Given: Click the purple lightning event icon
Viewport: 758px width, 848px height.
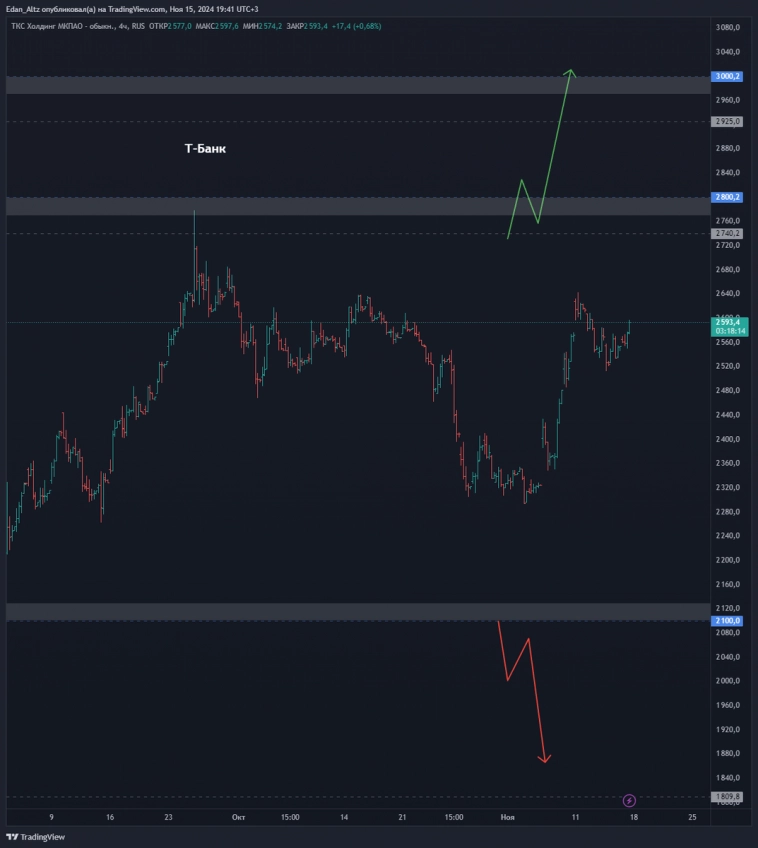Looking at the screenshot, I should point(629,800).
